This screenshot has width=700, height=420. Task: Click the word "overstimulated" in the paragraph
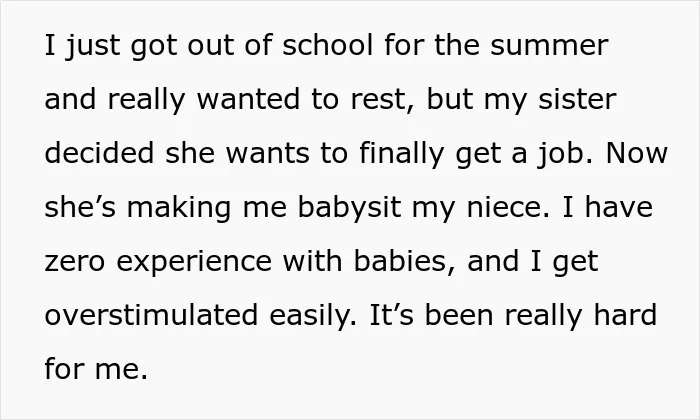(151, 316)
